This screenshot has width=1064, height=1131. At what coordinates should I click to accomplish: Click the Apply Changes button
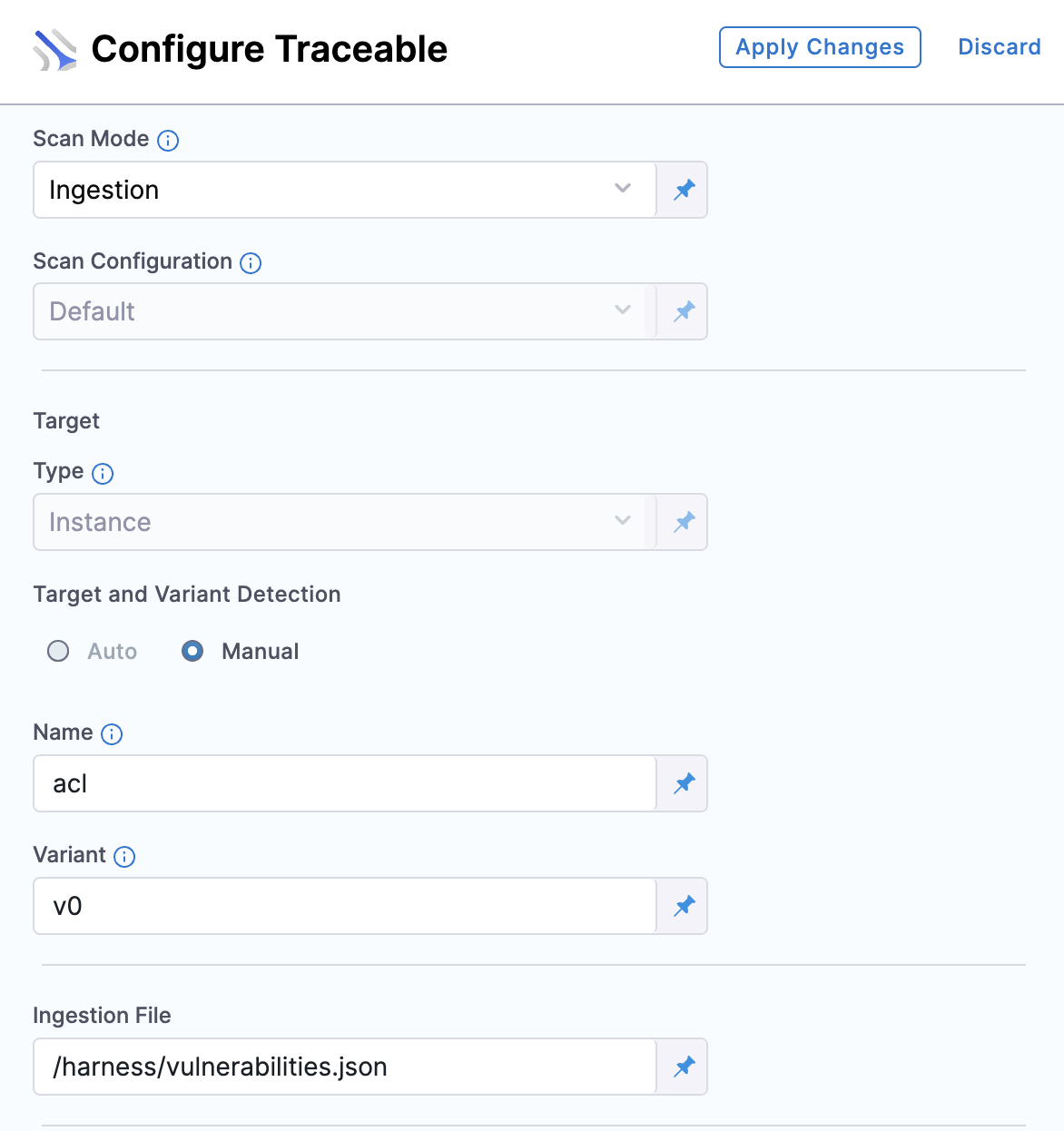point(820,47)
